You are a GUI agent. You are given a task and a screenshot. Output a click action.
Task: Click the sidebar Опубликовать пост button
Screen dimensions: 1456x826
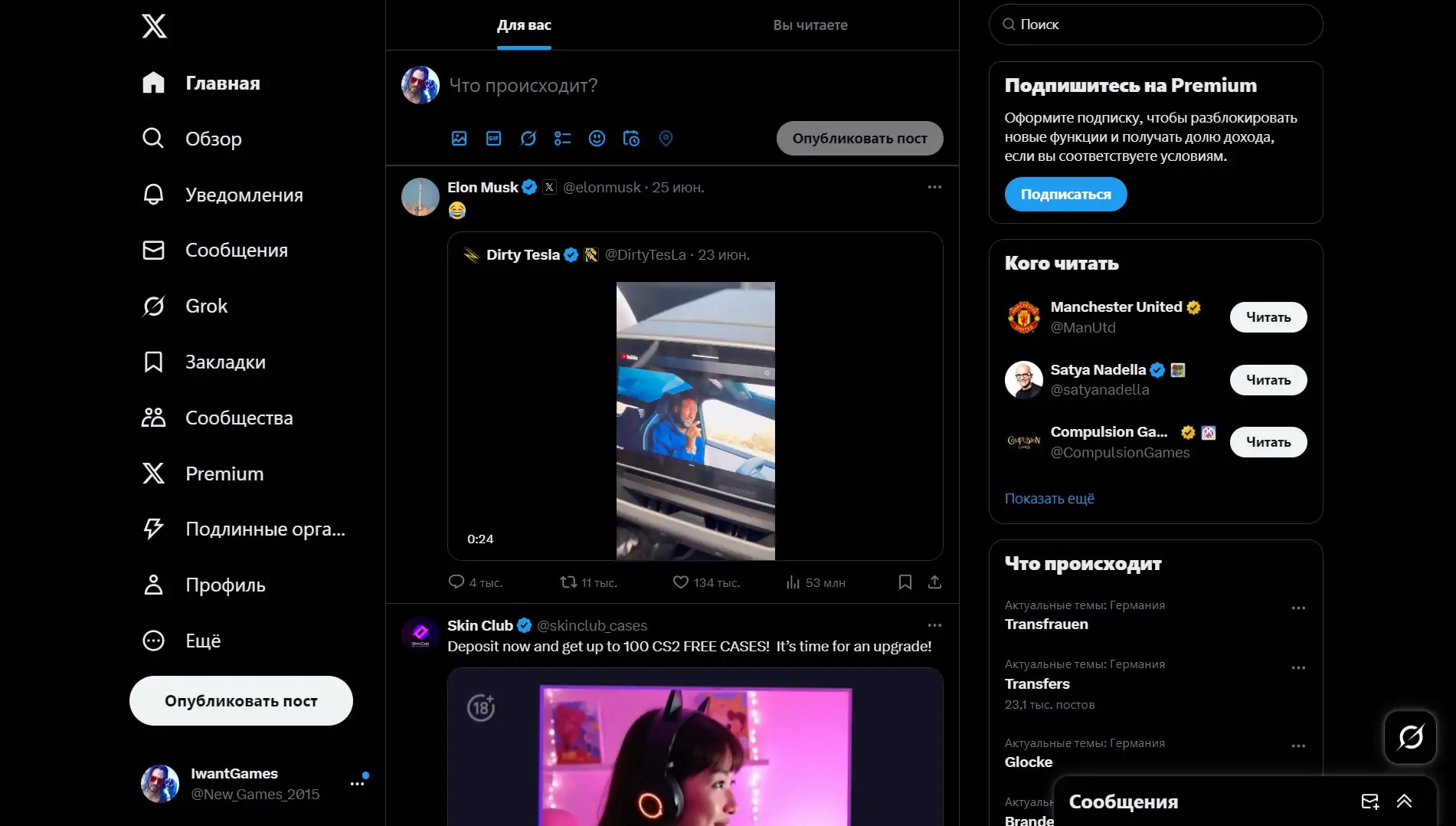click(241, 701)
